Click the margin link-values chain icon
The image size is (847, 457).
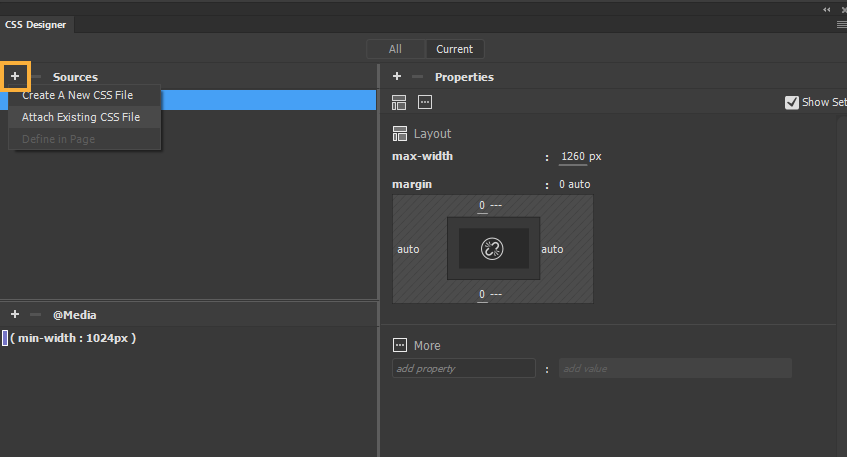492,249
